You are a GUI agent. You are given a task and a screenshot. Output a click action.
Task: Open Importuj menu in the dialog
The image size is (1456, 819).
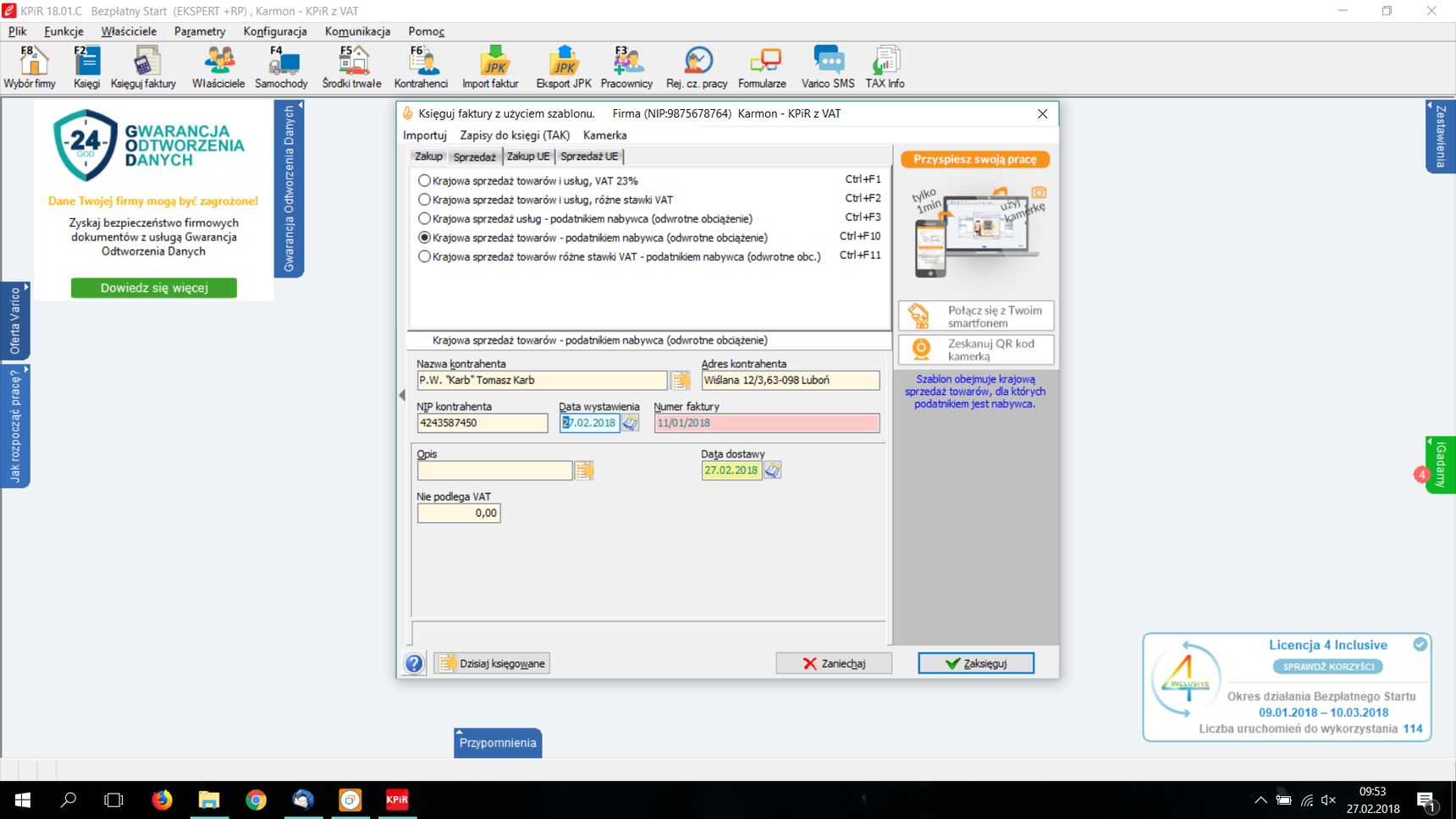click(425, 135)
